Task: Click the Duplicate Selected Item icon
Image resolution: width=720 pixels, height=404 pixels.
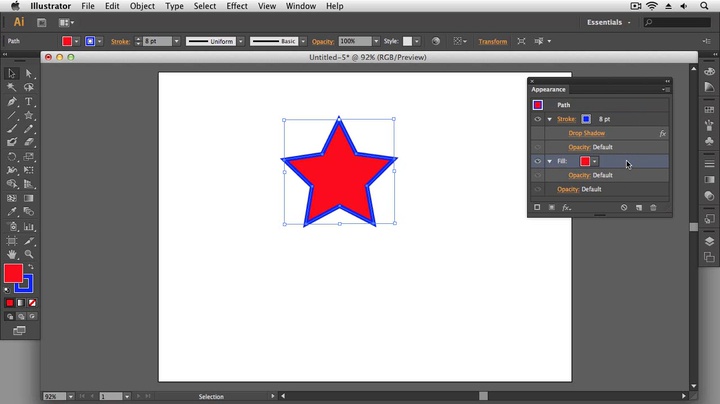Action: click(638, 207)
